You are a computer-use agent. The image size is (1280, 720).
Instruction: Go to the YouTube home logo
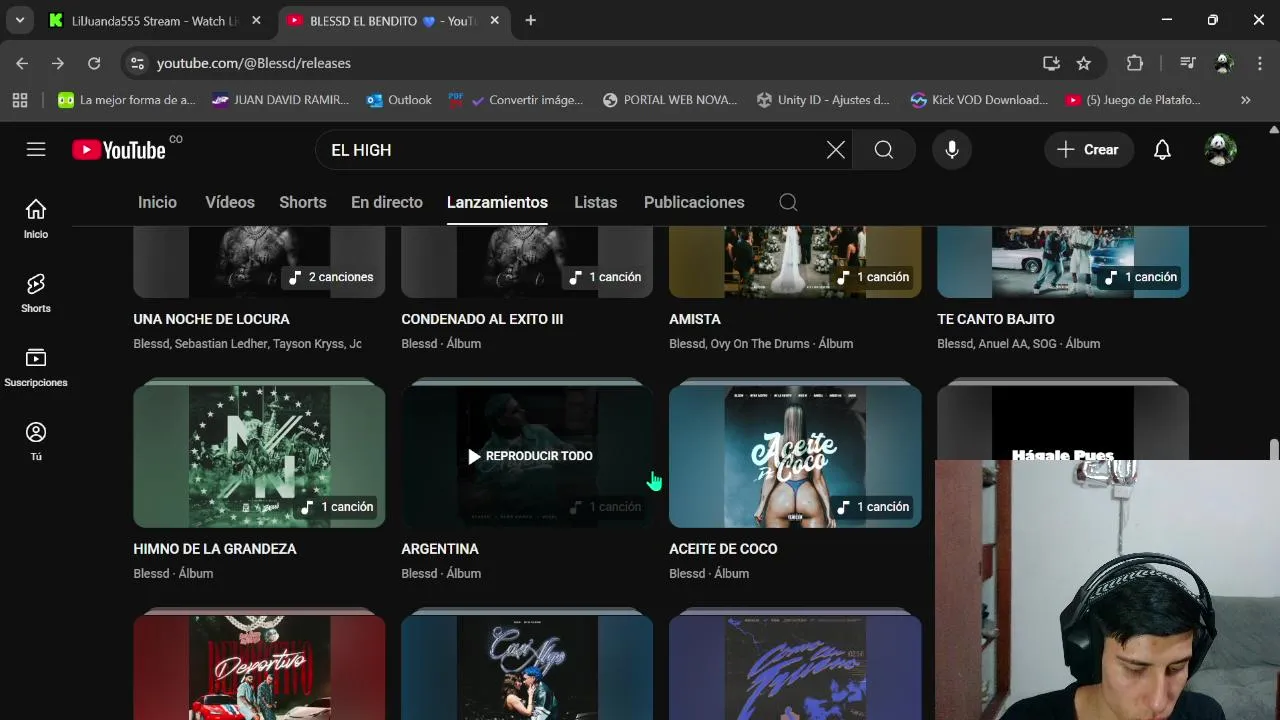tap(119, 150)
